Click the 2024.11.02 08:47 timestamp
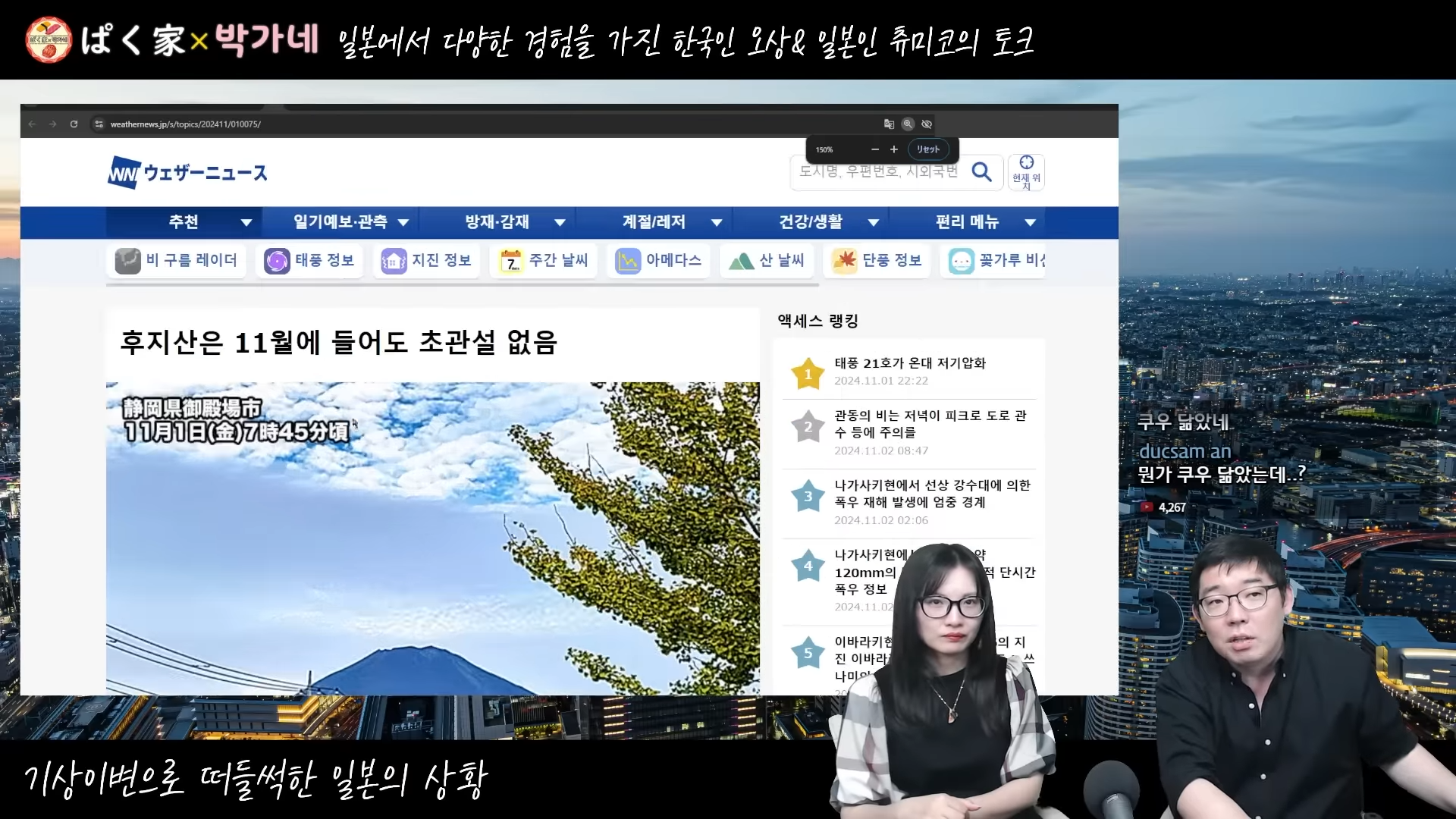The height and width of the screenshot is (819, 1456). coord(881,450)
